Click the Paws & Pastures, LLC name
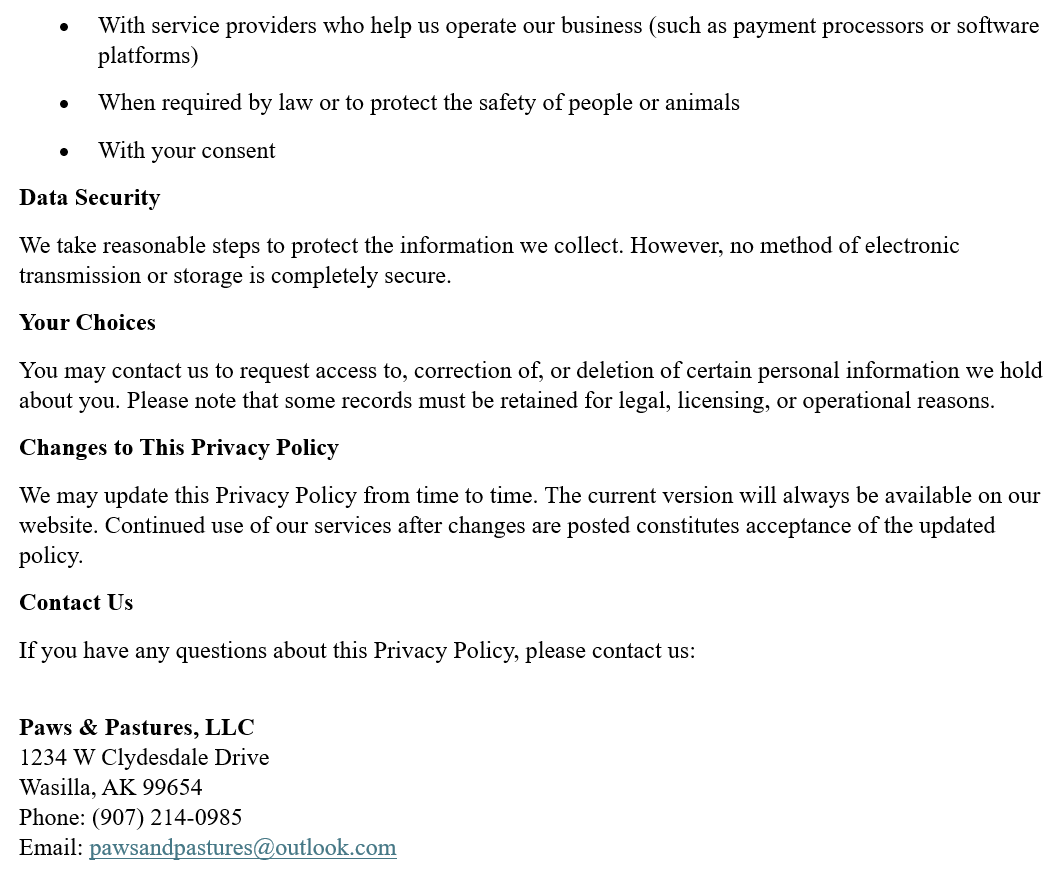 (x=137, y=727)
